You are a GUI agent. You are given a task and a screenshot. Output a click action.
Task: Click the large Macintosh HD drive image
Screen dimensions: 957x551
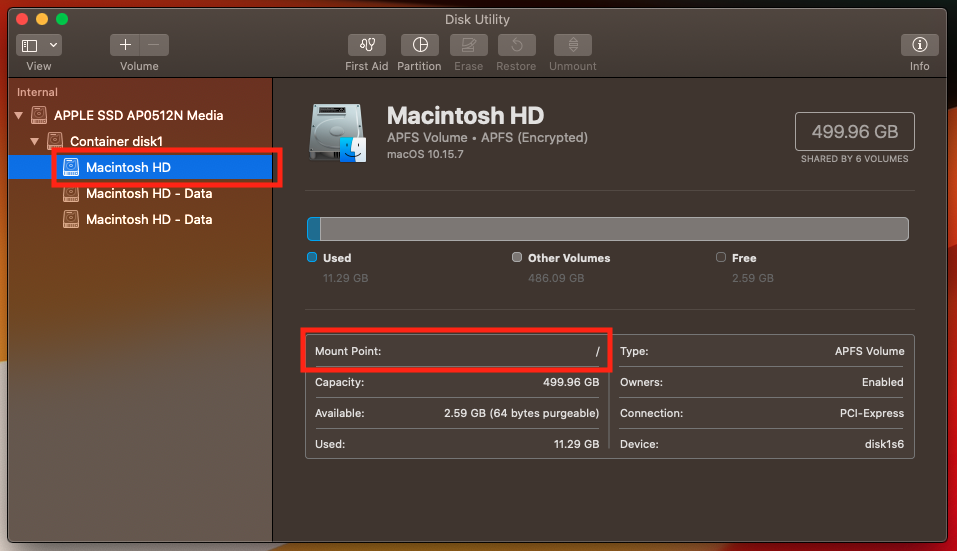tap(338, 132)
